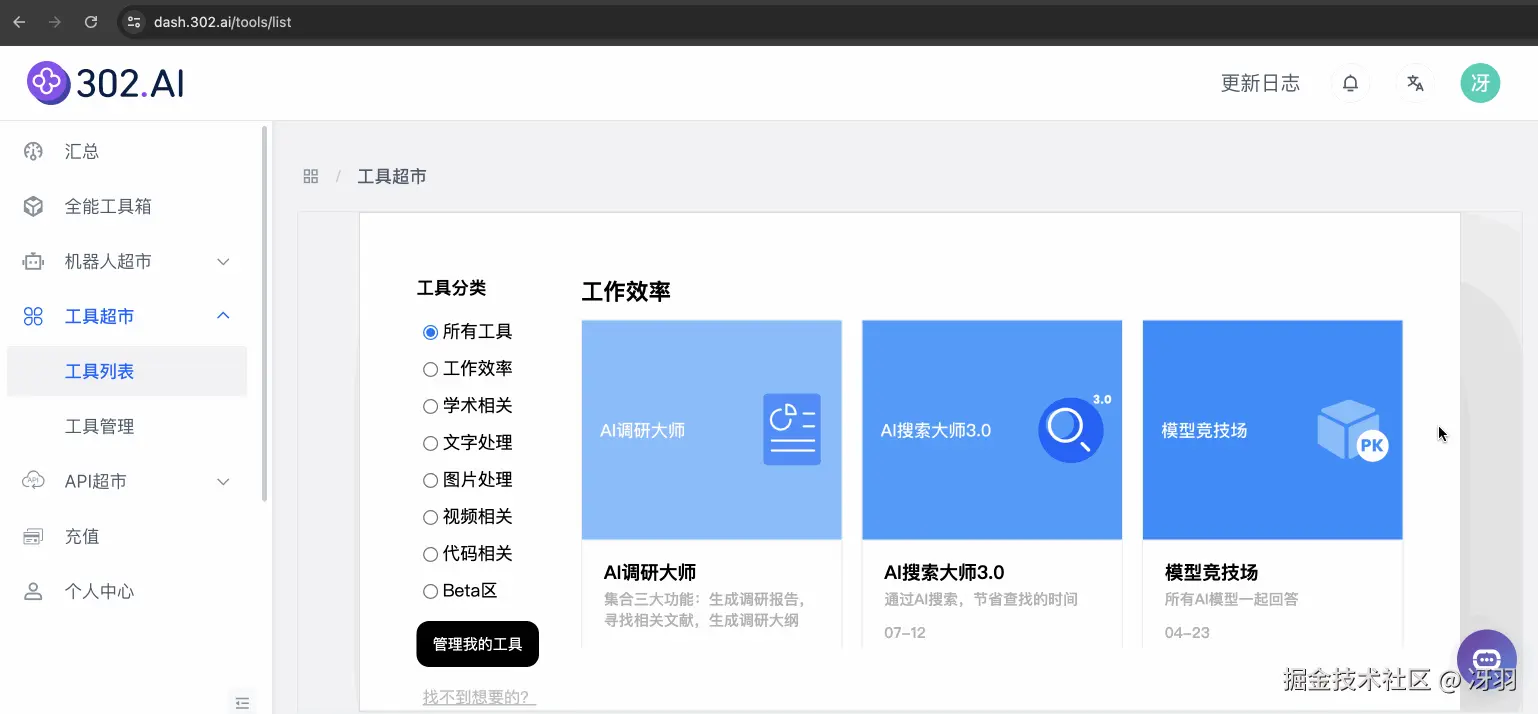Collapse sidebar with the bottom toggle icon

(x=242, y=703)
